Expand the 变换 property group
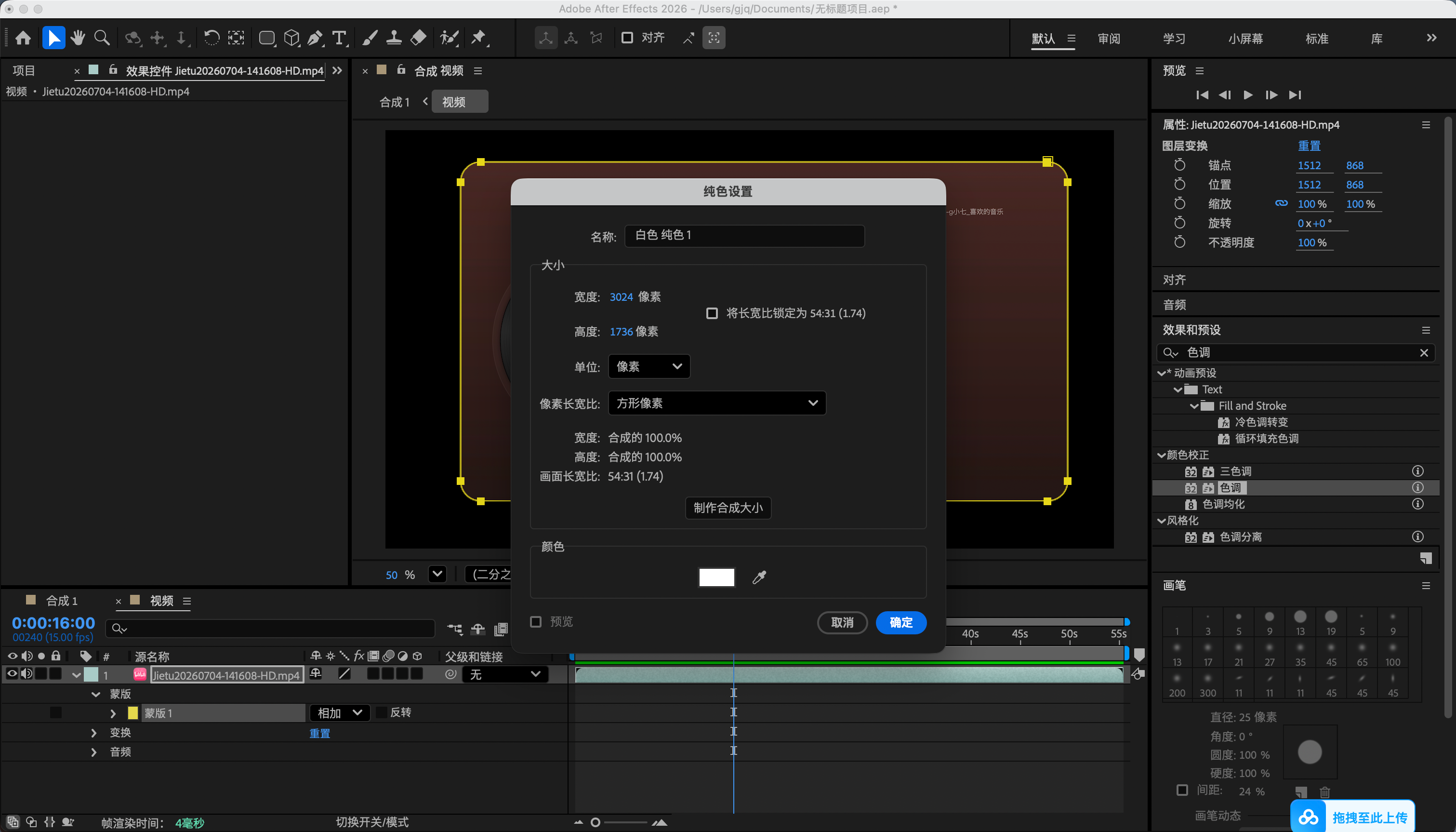The width and height of the screenshot is (1456, 832). (x=93, y=733)
